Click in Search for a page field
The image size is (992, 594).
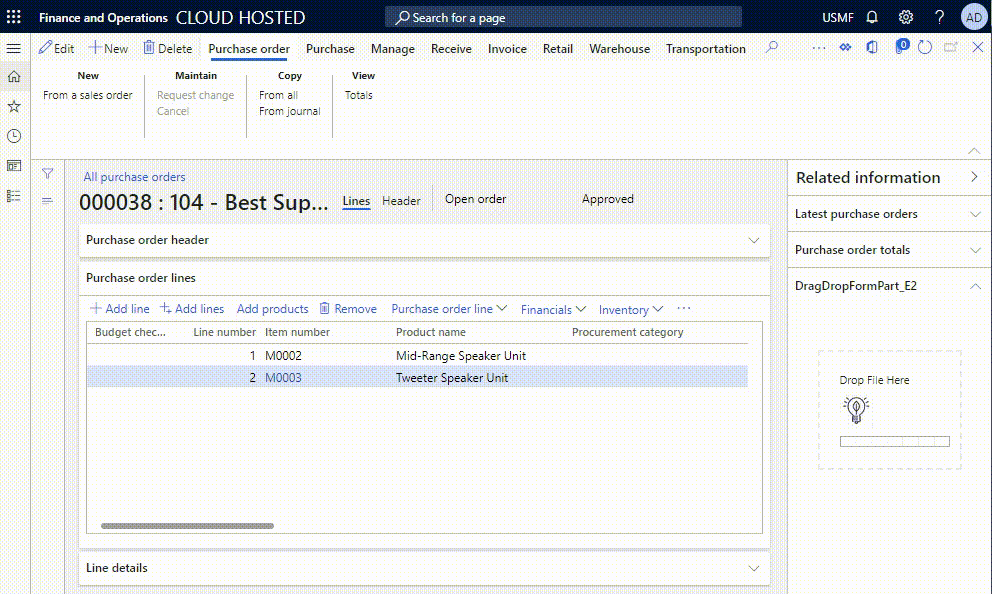563,17
